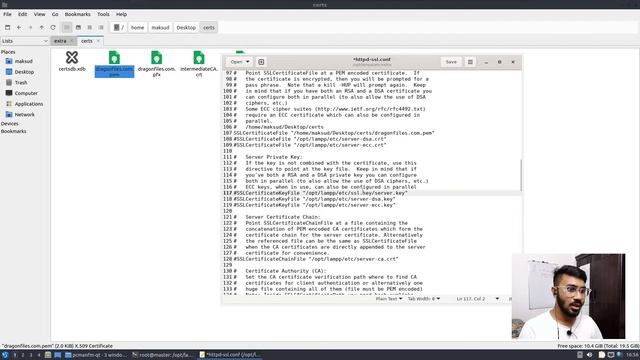Image resolution: width=640 pixels, height=360 pixels.
Task: Switch to icon view mode
Action: tap(67, 27)
